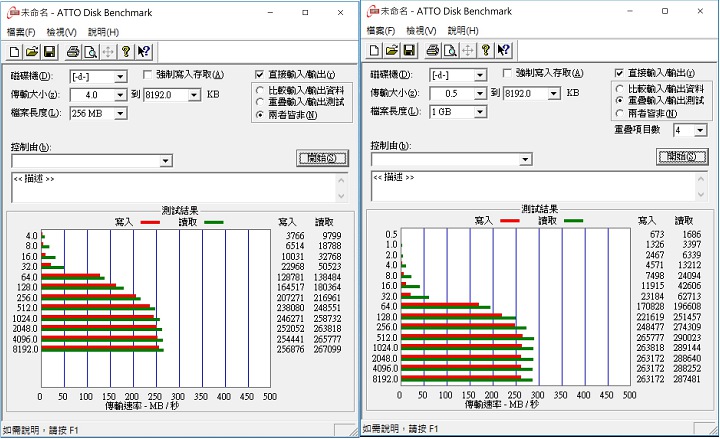Click write value 265777 in right results

650,338
